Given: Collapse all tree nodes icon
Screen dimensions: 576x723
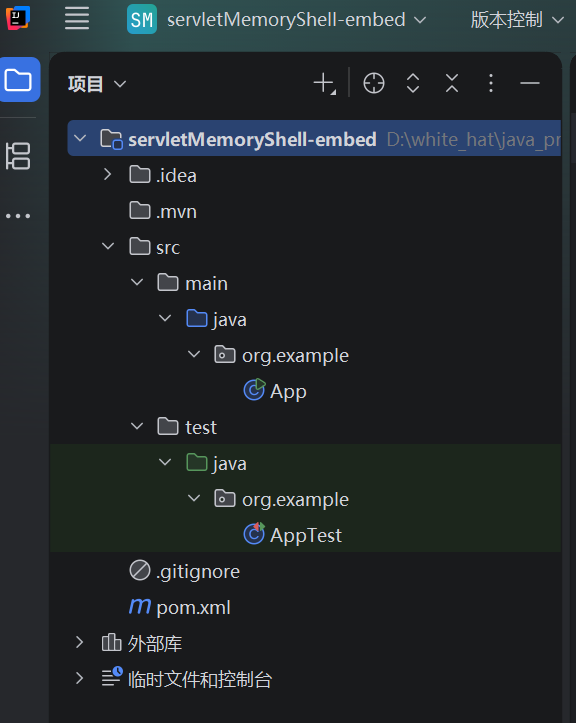Looking at the screenshot, I should tap(452, 83).
